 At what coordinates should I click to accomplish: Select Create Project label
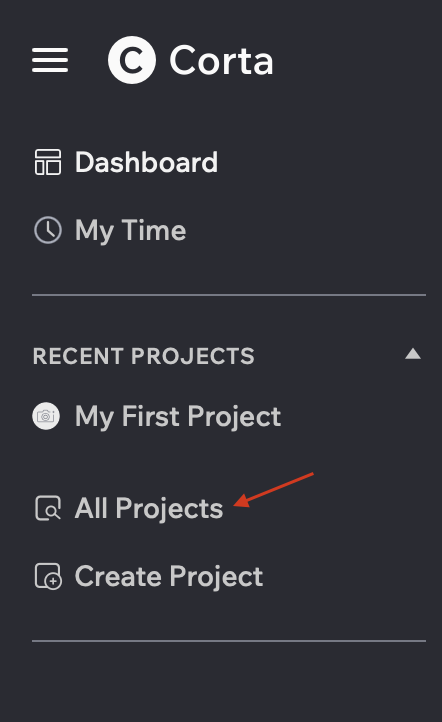pyautogui.click(x=169, y=576)
